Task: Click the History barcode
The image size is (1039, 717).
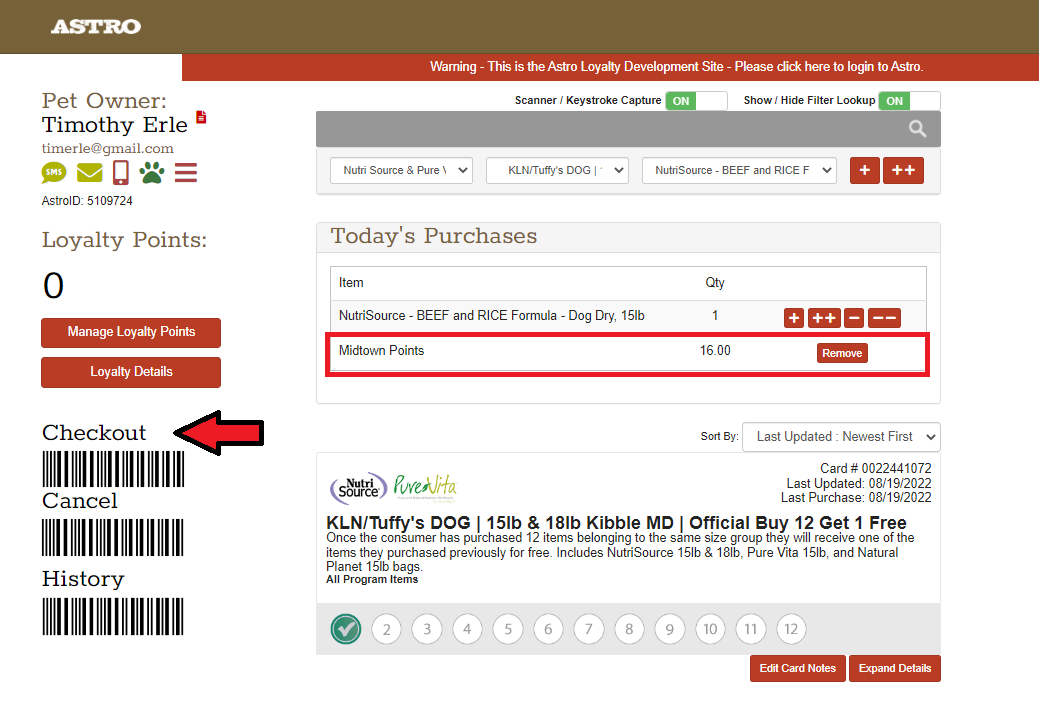Action: [113, 617]
